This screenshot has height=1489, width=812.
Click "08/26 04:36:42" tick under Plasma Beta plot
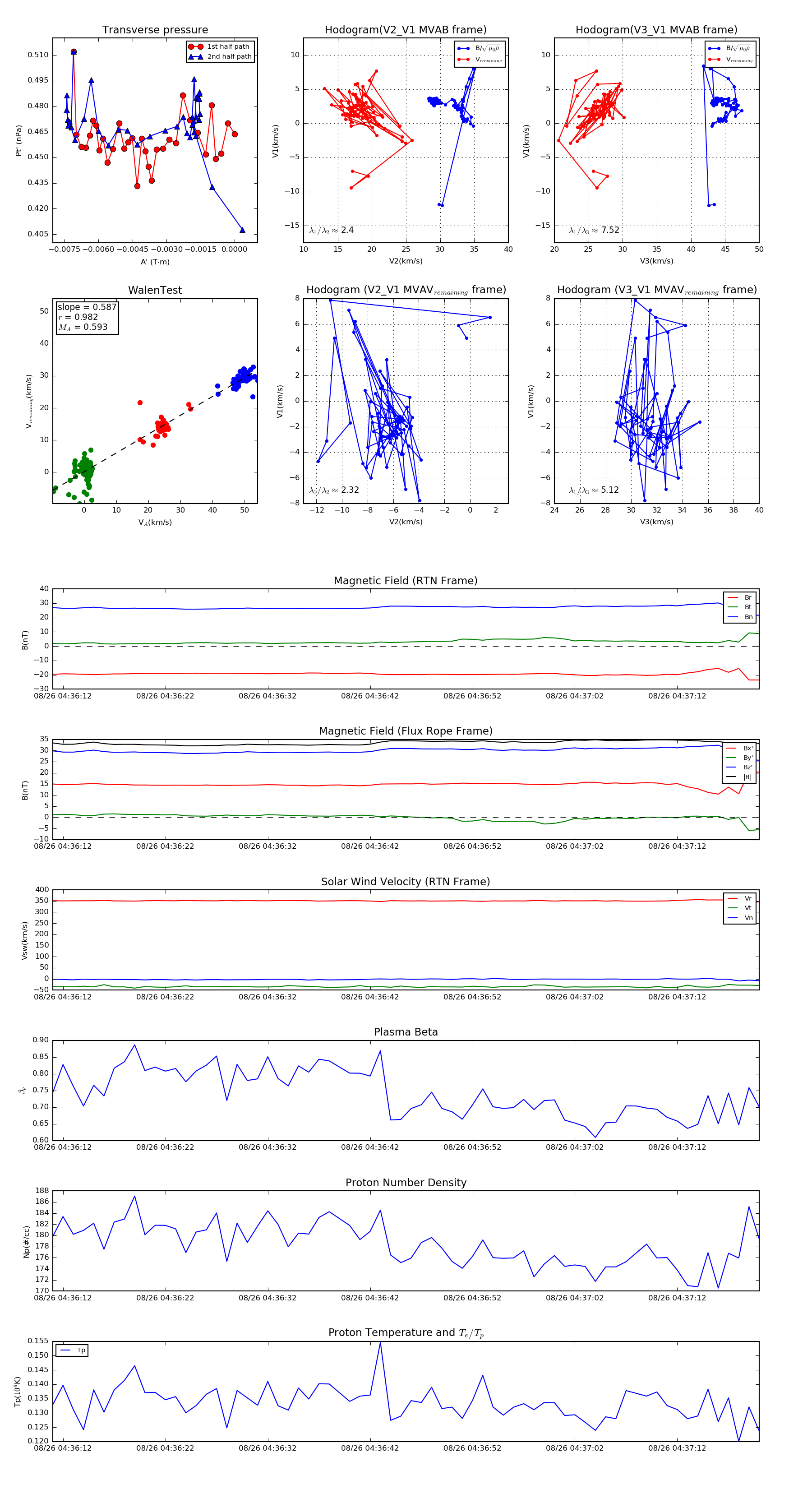[370, 1147]
